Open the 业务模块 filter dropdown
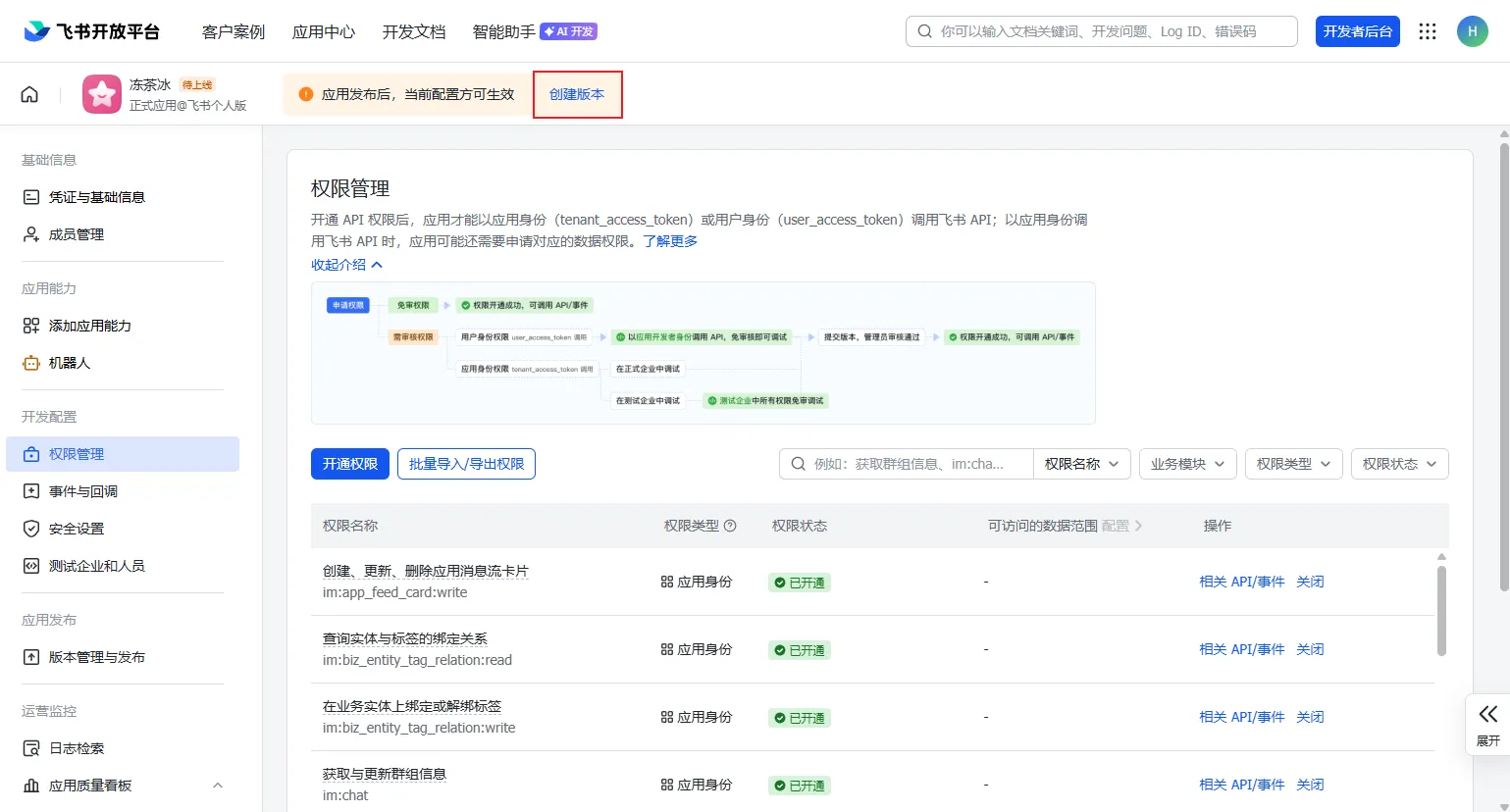This screenshot has height=812, width=1510. [x=1187, y=464]
